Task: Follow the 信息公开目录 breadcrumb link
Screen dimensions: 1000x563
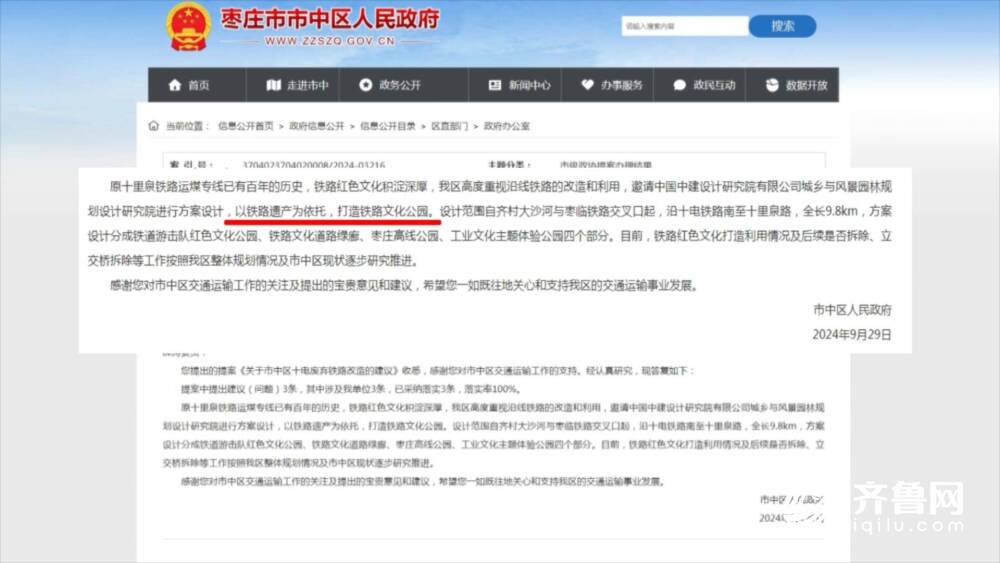Action: [x=388, y=126]
